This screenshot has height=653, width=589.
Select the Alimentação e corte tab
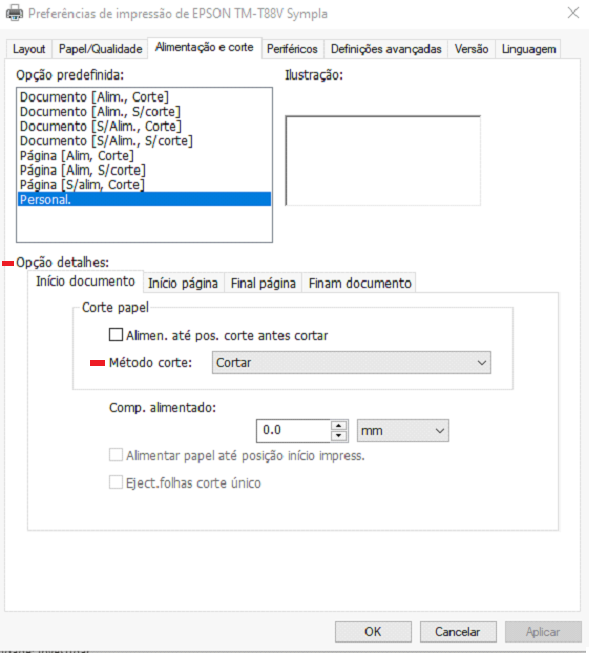point(204,47)
